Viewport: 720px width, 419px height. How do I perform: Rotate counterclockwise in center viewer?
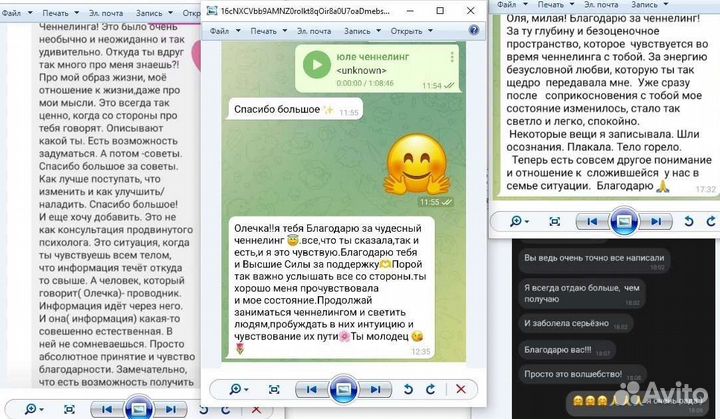(408, 390)
